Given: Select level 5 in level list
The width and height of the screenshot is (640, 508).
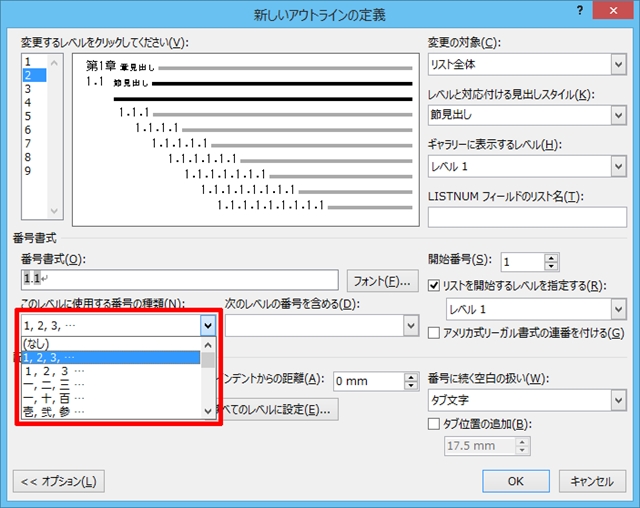Looking at the screenshot, I should [34, 116].
